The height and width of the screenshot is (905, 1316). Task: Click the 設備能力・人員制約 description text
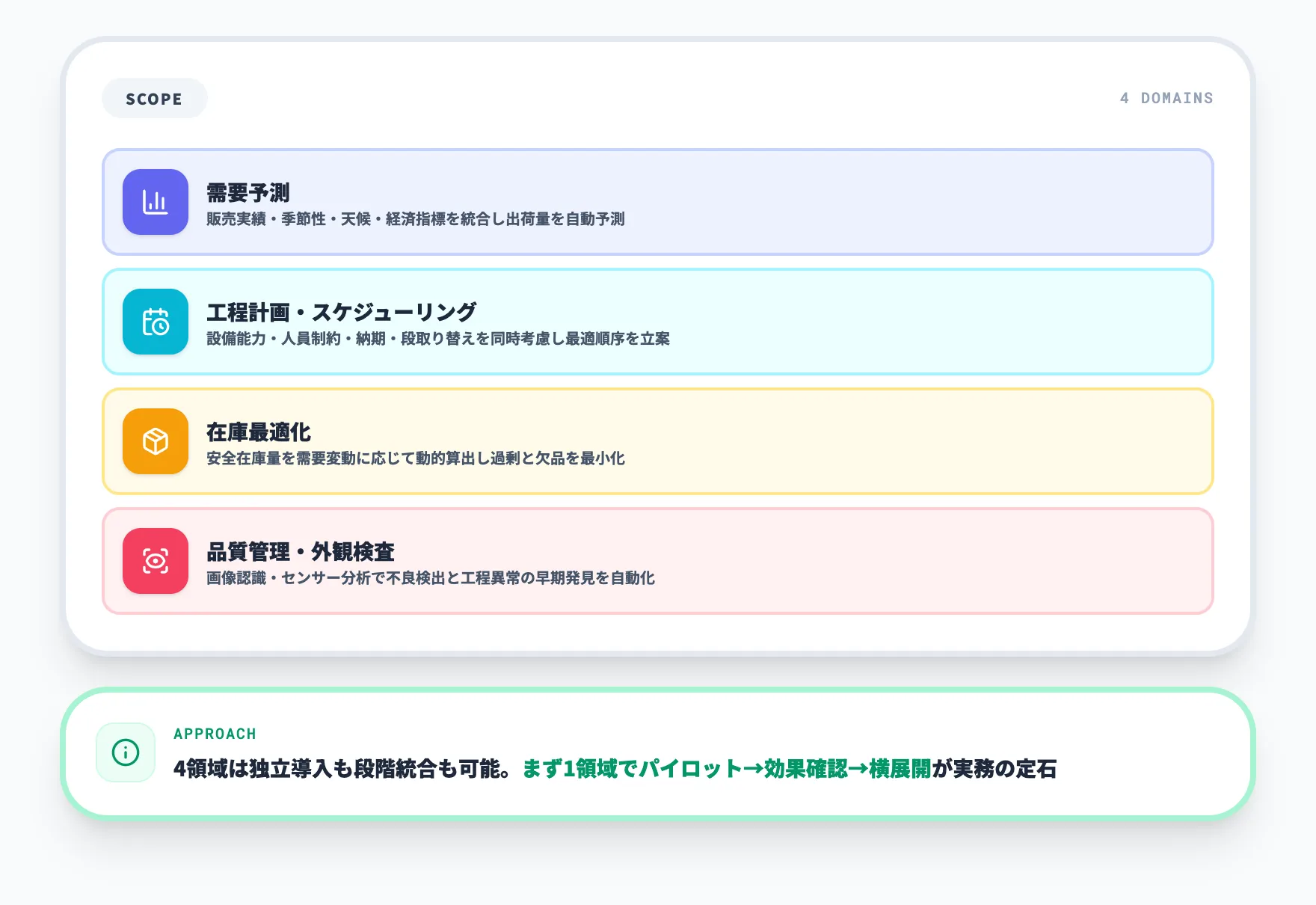click(437, 339)
